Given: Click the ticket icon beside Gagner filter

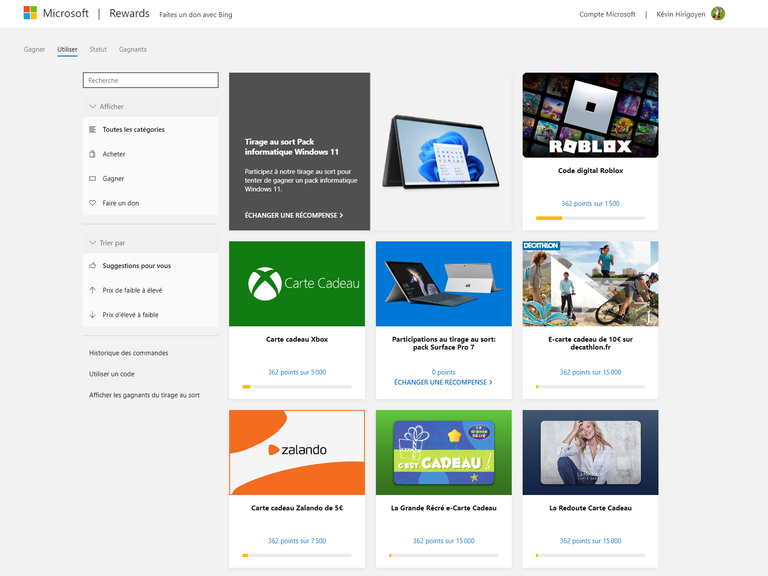Looking at the screenshot, I should (x=92, y=178).
